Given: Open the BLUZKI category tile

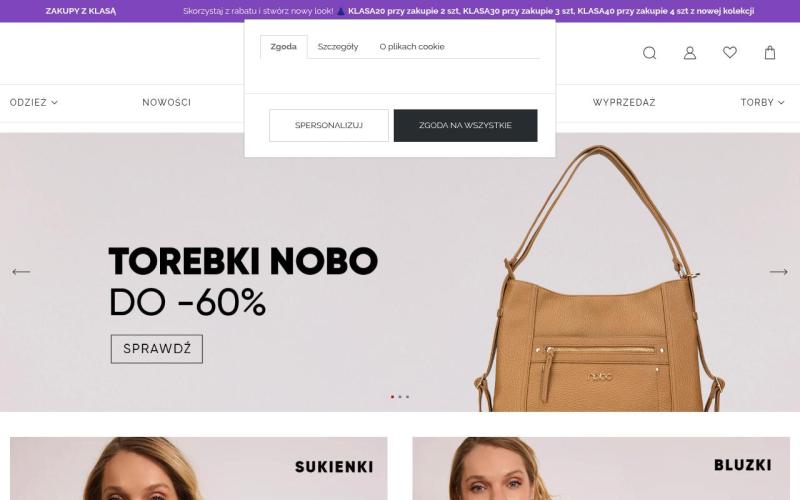Looking at the screenshot, I should (601, 468).
